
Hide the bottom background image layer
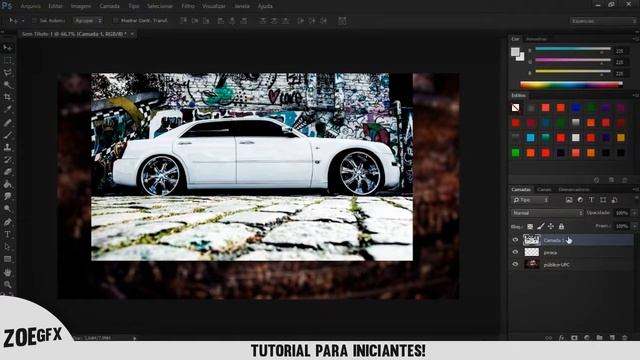click(x=515, y=264)
